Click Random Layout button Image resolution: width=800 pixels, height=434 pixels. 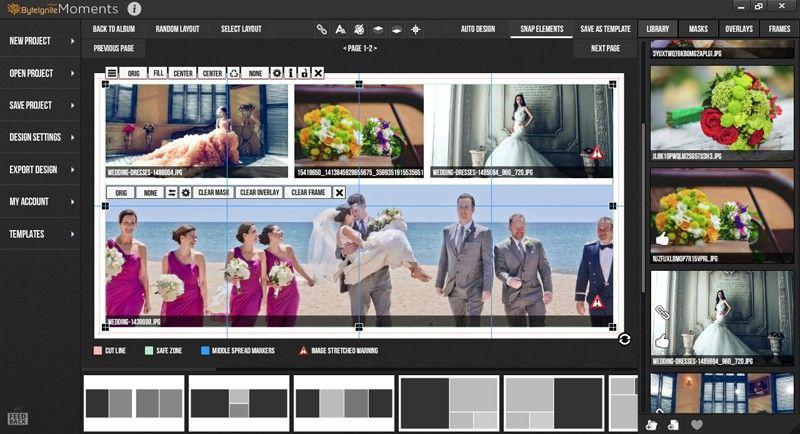[x=177, y=29]
